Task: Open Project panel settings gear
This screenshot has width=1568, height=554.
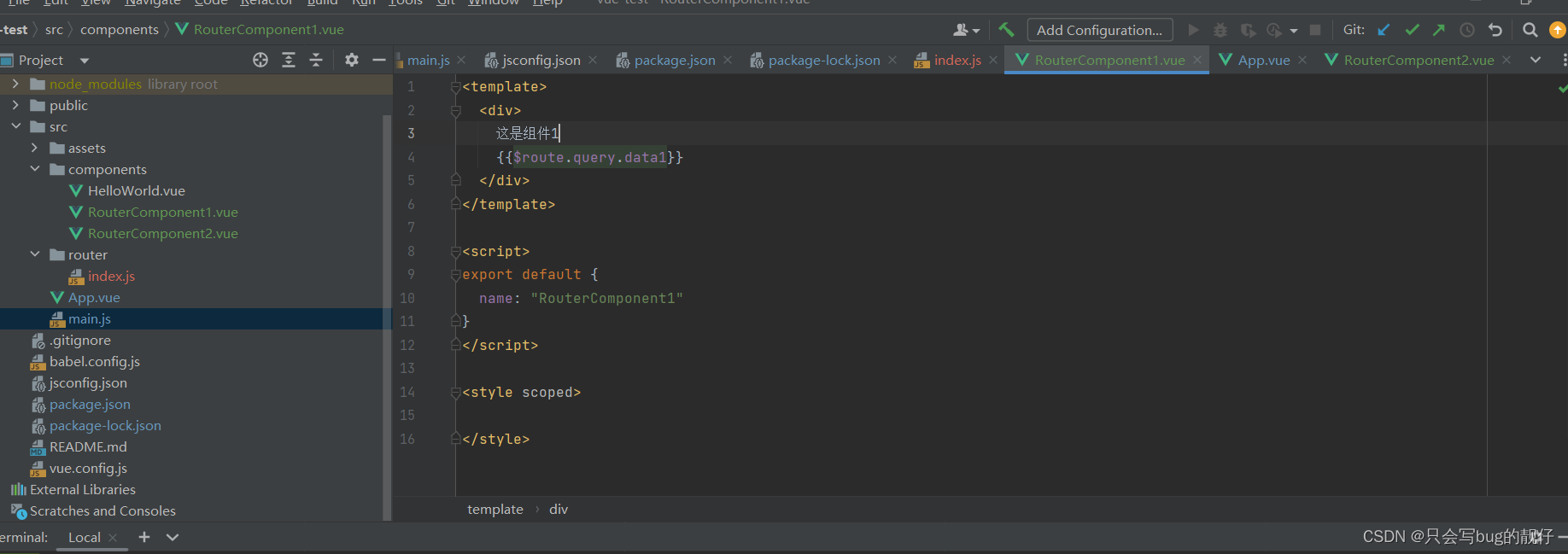Action: [x=351, y=60]
